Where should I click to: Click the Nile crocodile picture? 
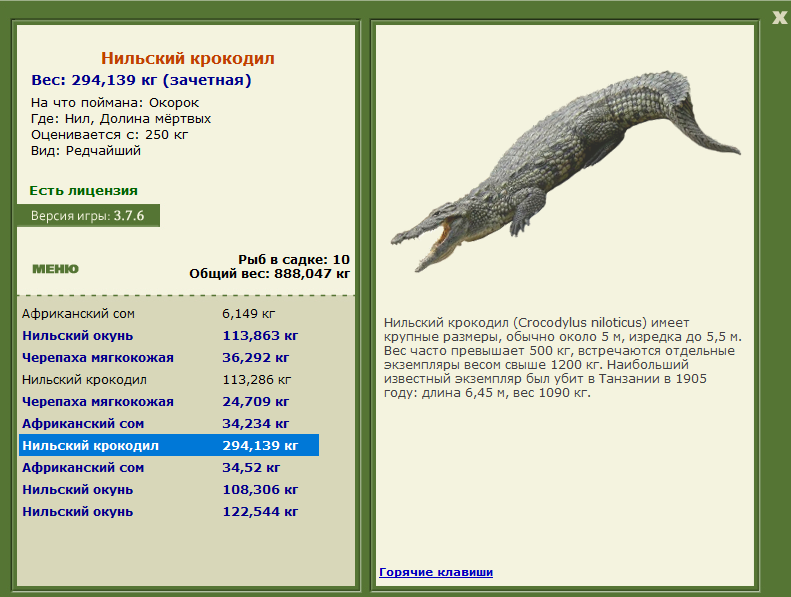(565, 172)
